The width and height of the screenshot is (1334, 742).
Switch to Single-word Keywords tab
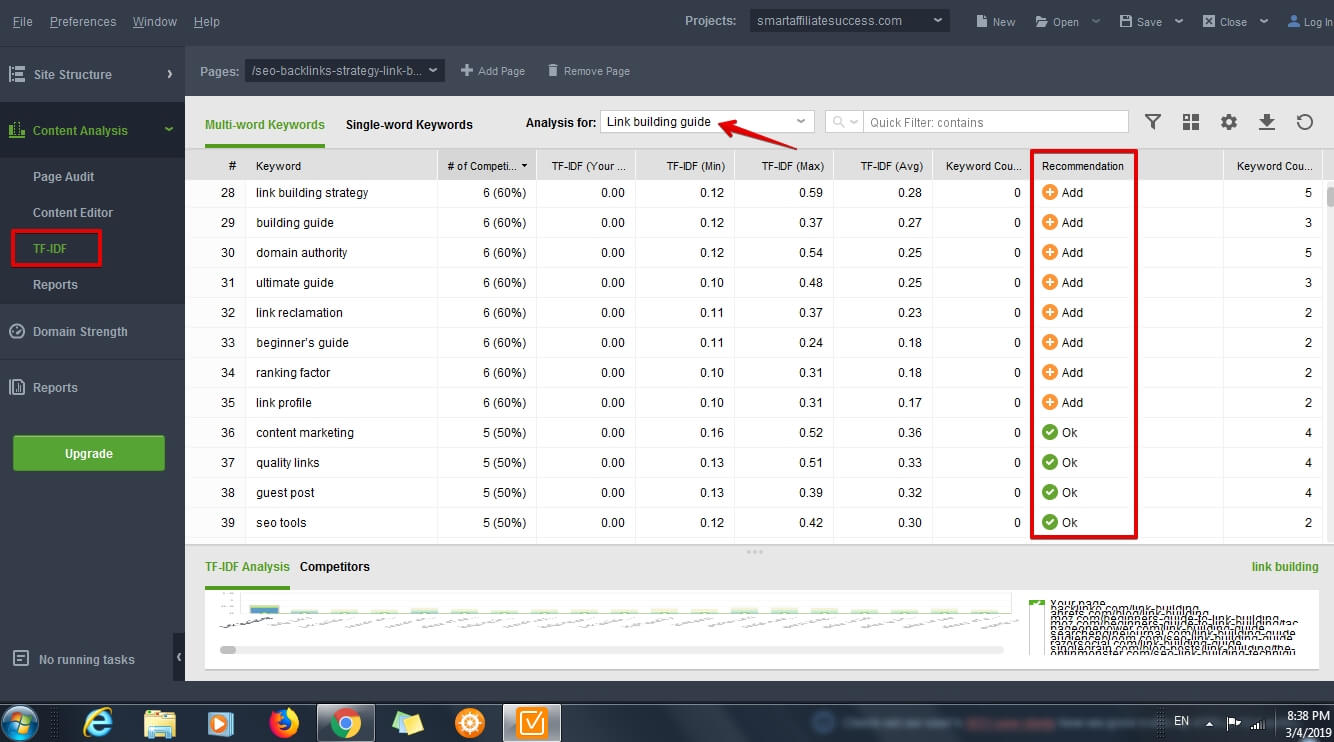pyautogui.click(x=409, y=125)
